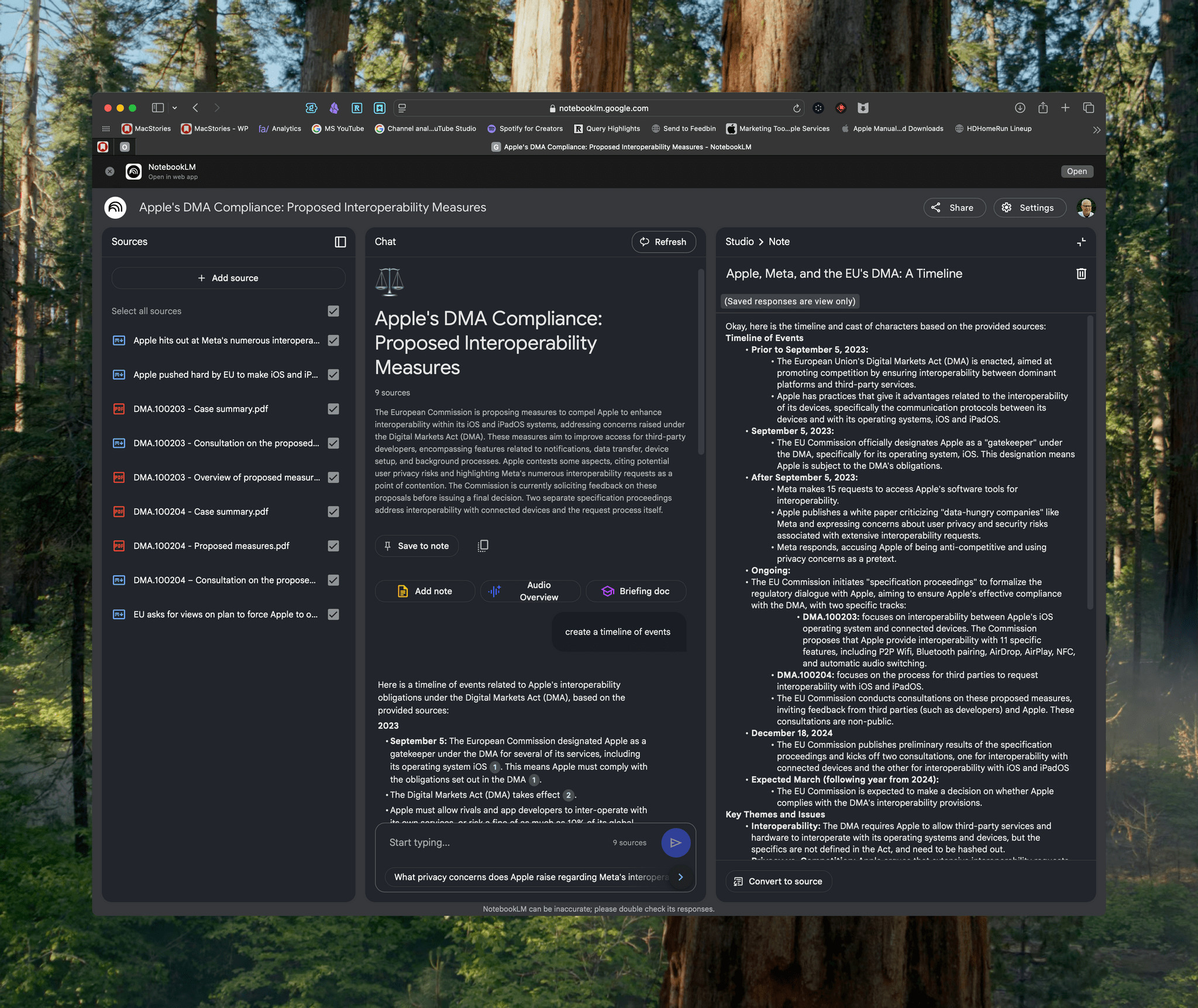This screenshot has height=1008, width=1198.
Task: Select the Apple's DMA Compliance browser tab
Action: [621, 147]
